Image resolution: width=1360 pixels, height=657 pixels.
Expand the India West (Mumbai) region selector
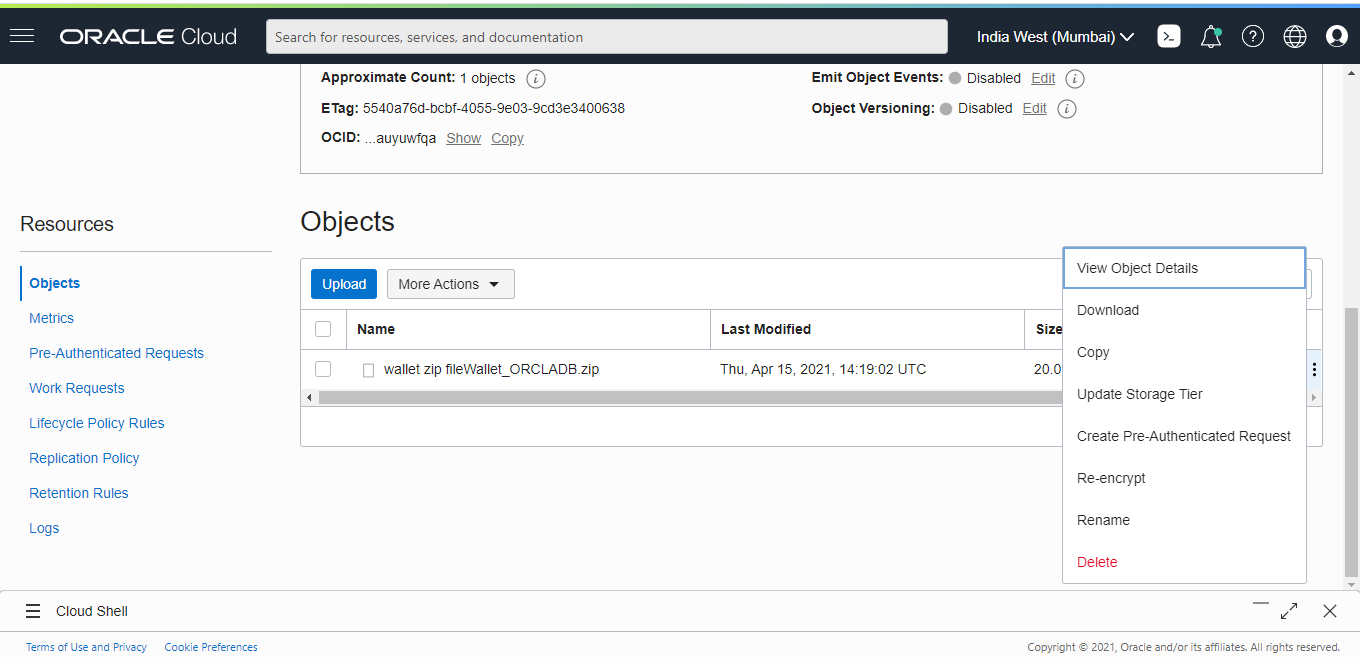point(1055,37)
